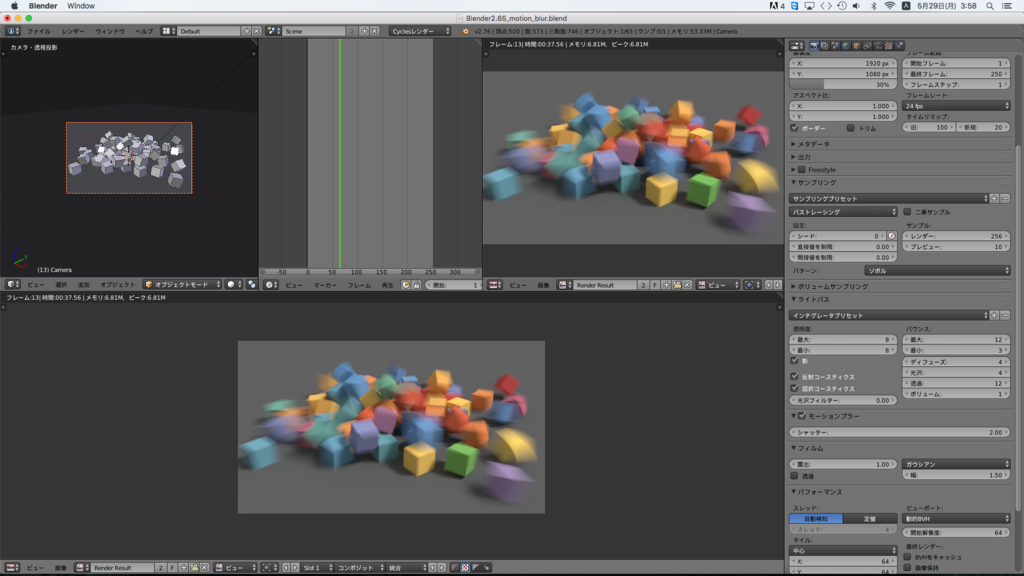Screen dimensions: 1024x576
Task: Toggle the モーションブラー (Motion Blur) checkbox
Action: [x=802, y=416]
